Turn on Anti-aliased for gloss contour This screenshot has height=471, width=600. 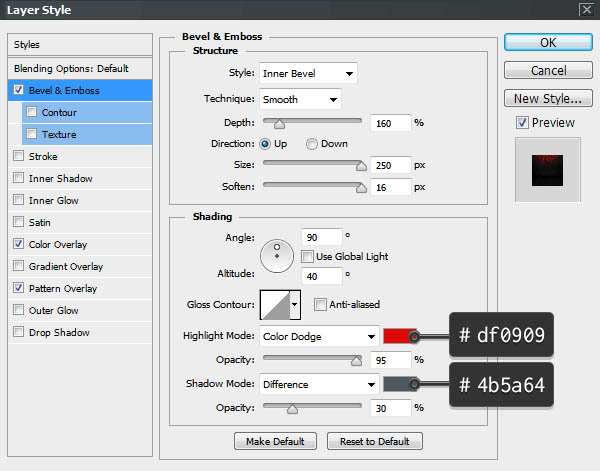click(x=320, y=304)
